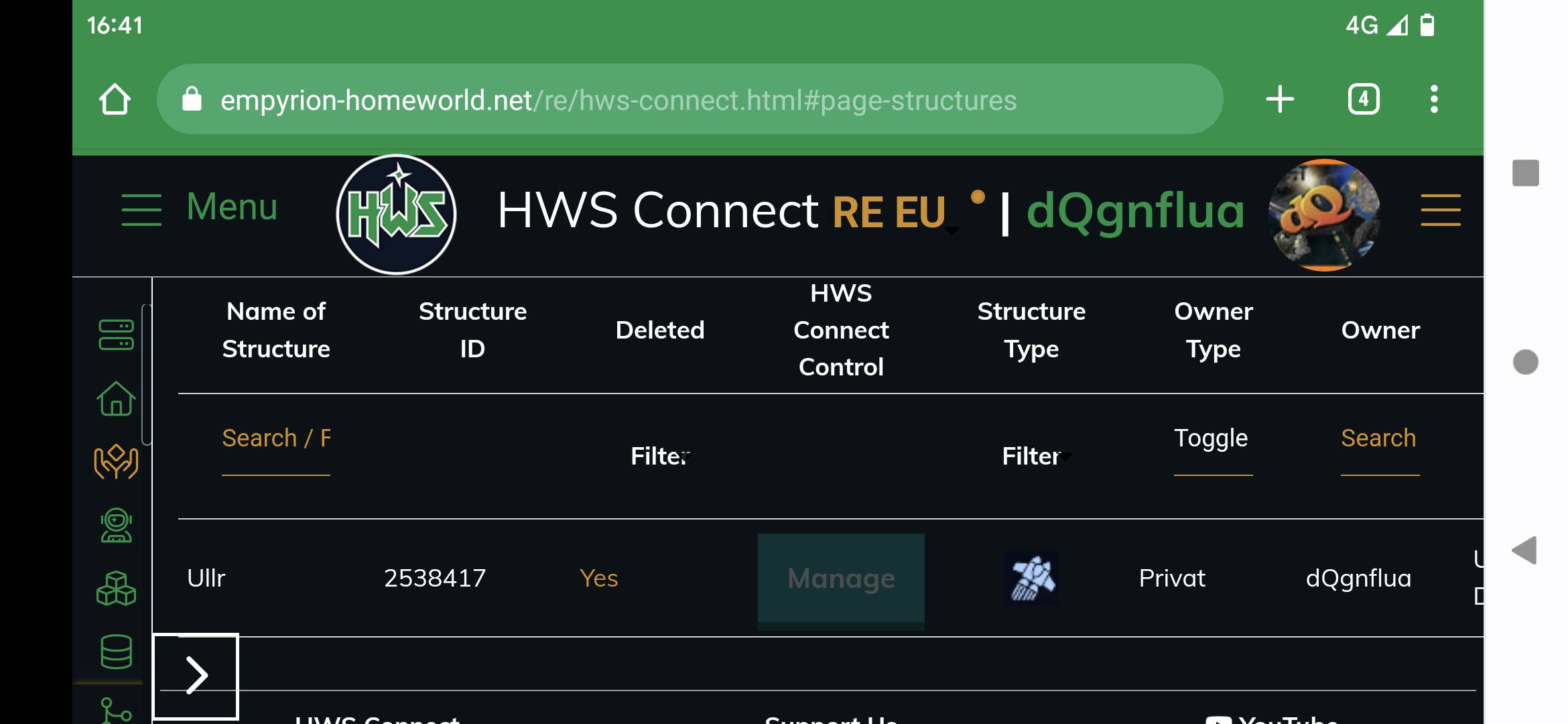Open the orange right-side hamburger menu

pos(1441,210)
